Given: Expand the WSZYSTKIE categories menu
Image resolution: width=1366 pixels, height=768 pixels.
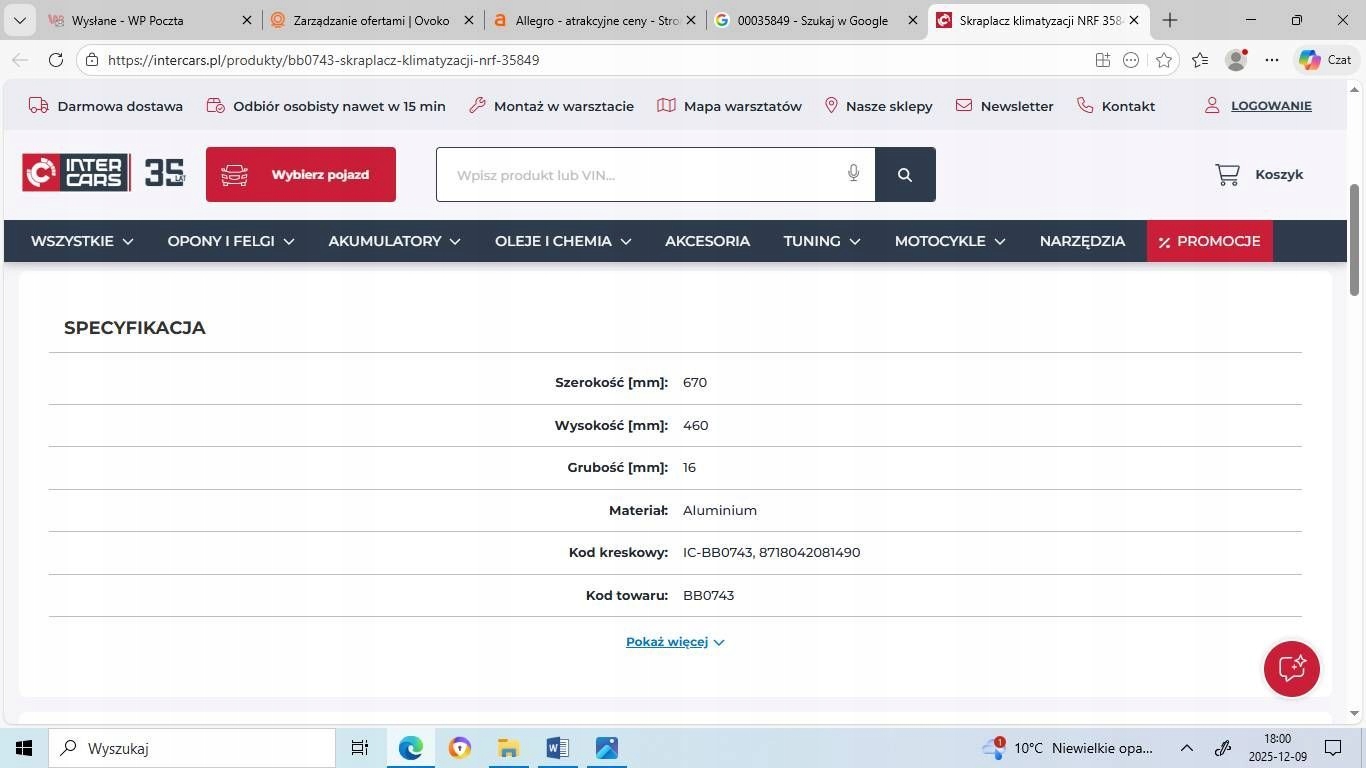Looking at the screenshot, I should 82,241.
